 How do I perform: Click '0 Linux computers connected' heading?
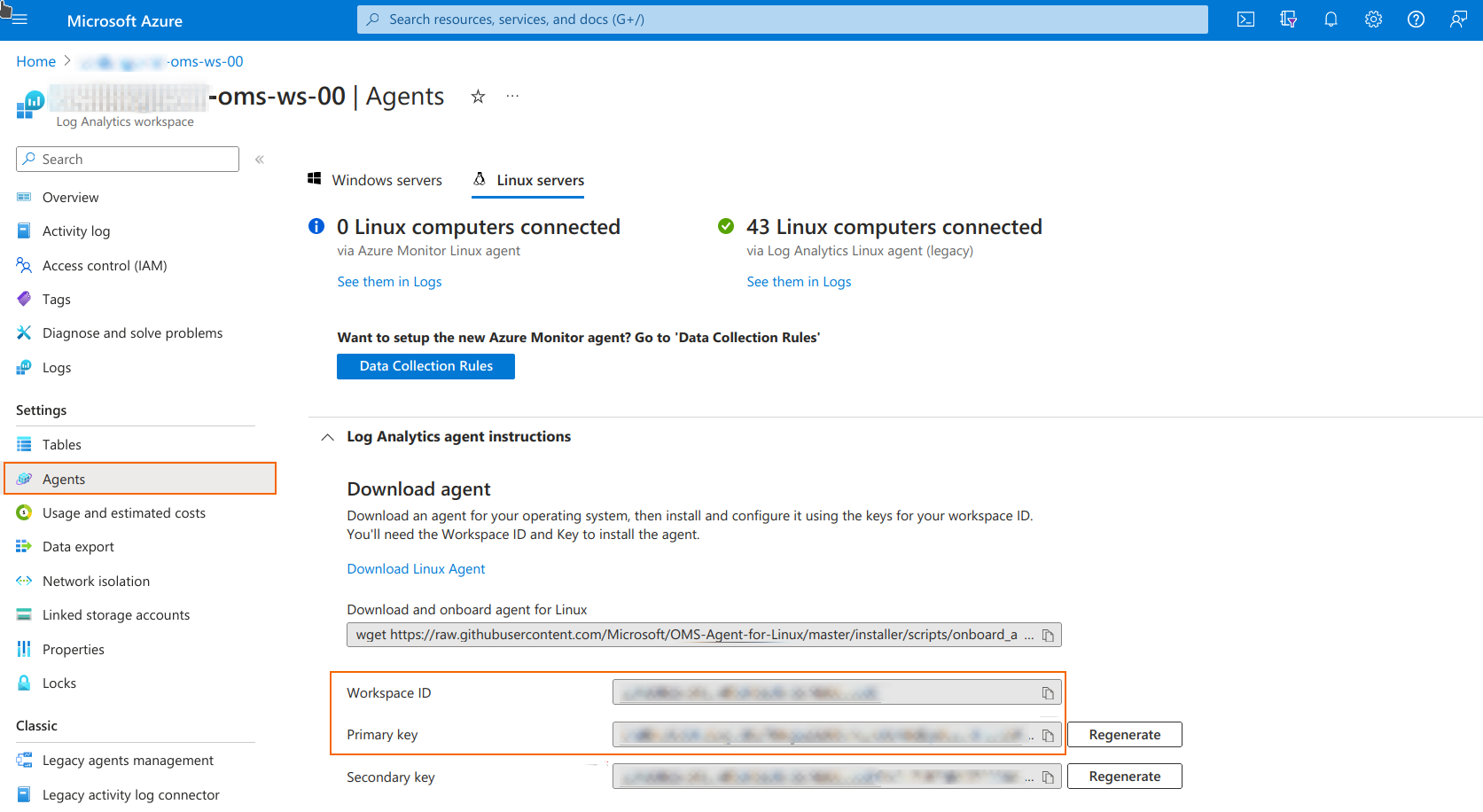(x=479, y=227)
